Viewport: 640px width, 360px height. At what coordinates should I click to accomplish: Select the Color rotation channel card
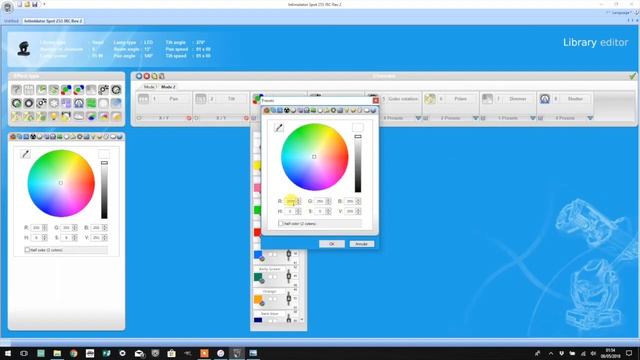395,108
